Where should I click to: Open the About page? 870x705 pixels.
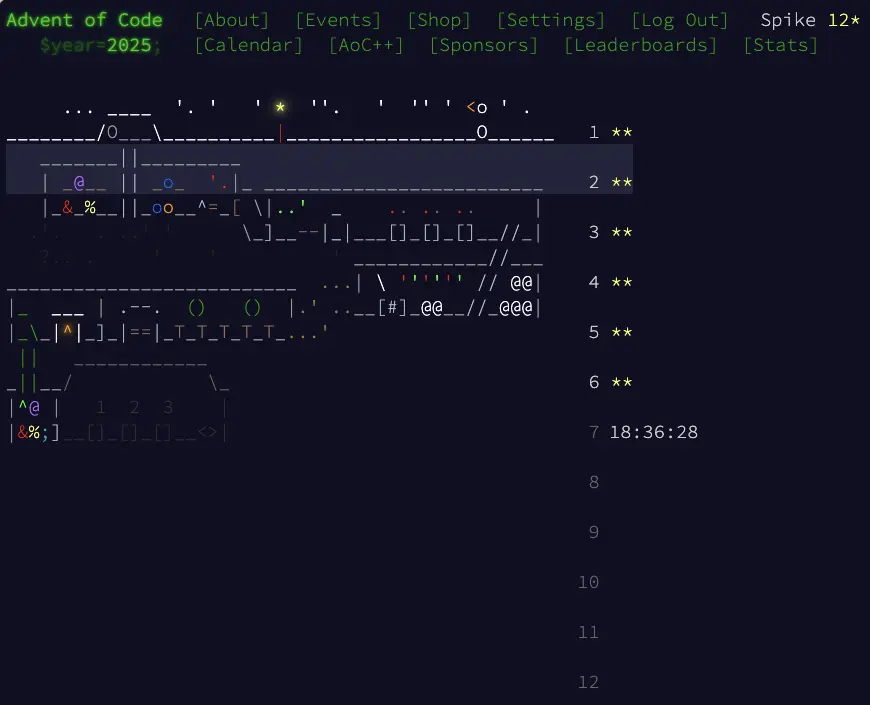coord(232,20)
